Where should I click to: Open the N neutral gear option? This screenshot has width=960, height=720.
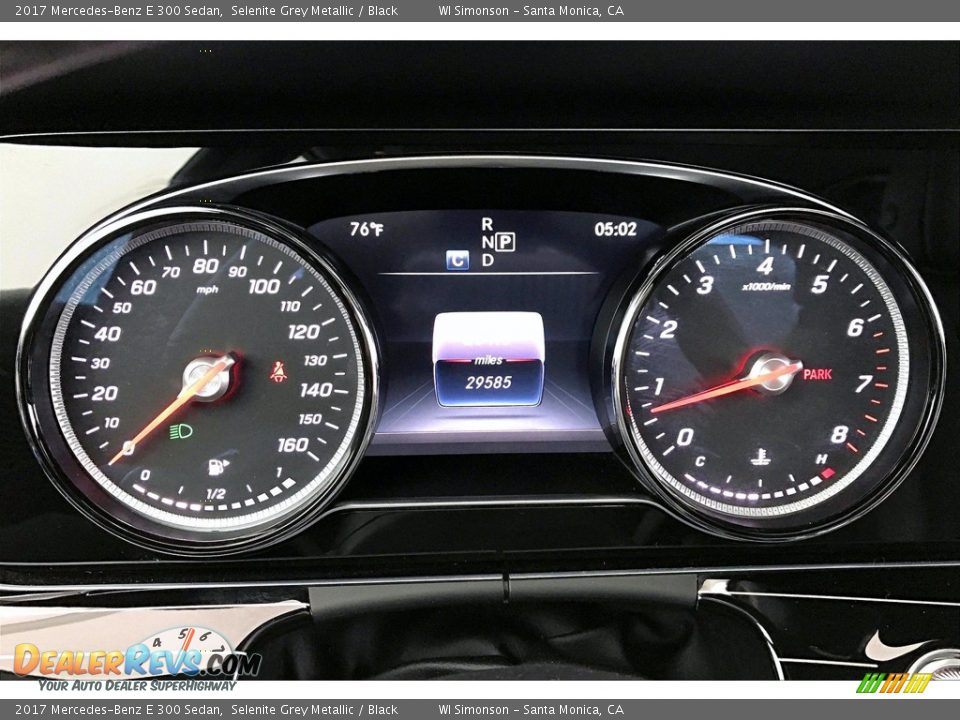(490, 243)
